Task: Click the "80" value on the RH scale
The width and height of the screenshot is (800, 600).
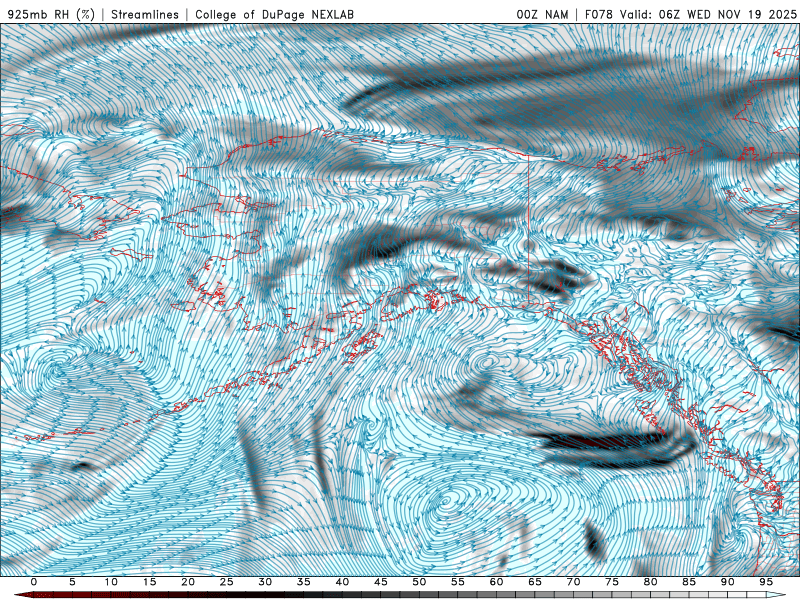Action: click(650, 582)
